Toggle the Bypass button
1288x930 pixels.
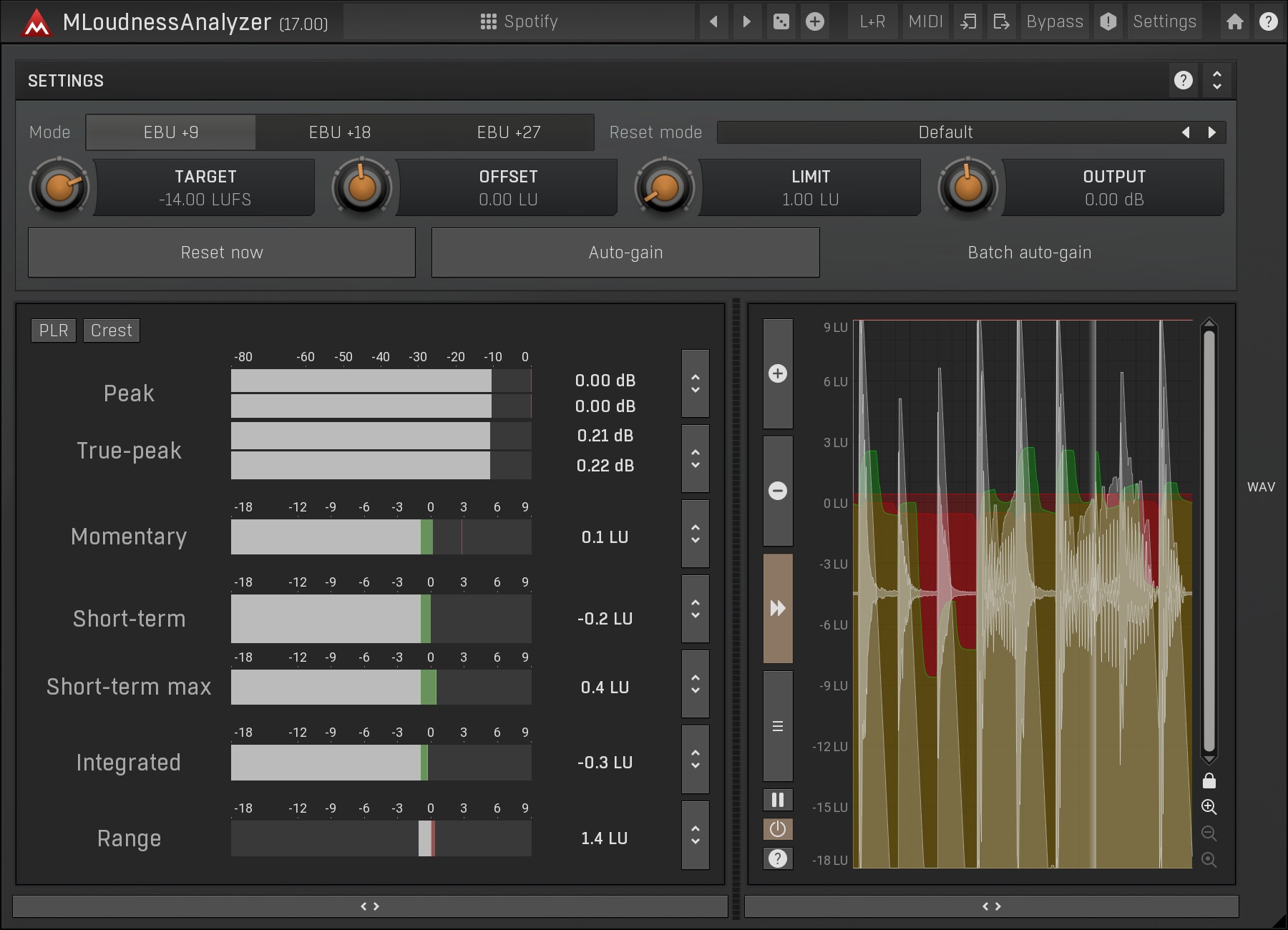(x=1054, y=21)
